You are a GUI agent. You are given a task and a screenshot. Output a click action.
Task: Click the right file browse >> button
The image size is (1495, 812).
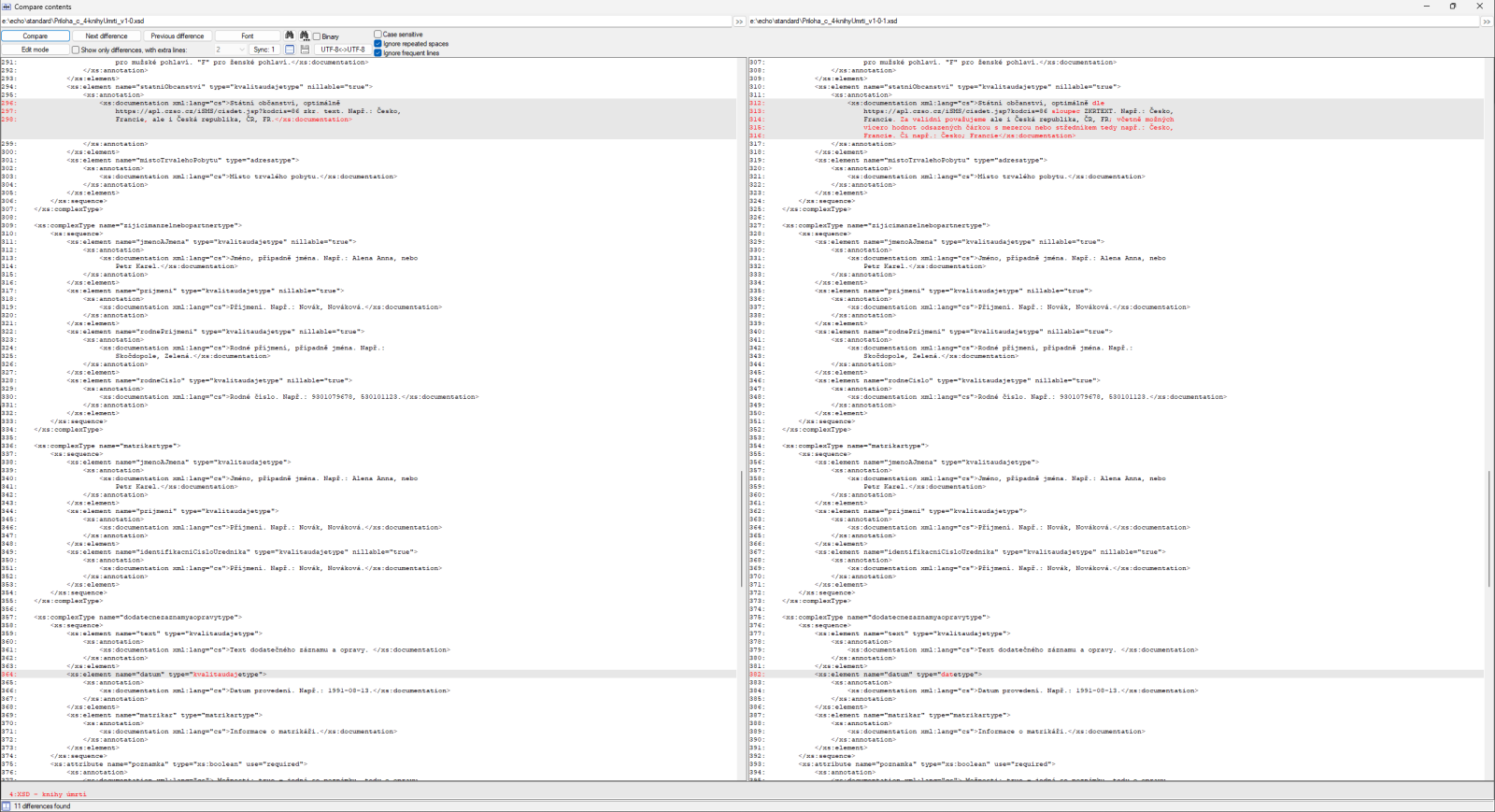[1487, 21]
